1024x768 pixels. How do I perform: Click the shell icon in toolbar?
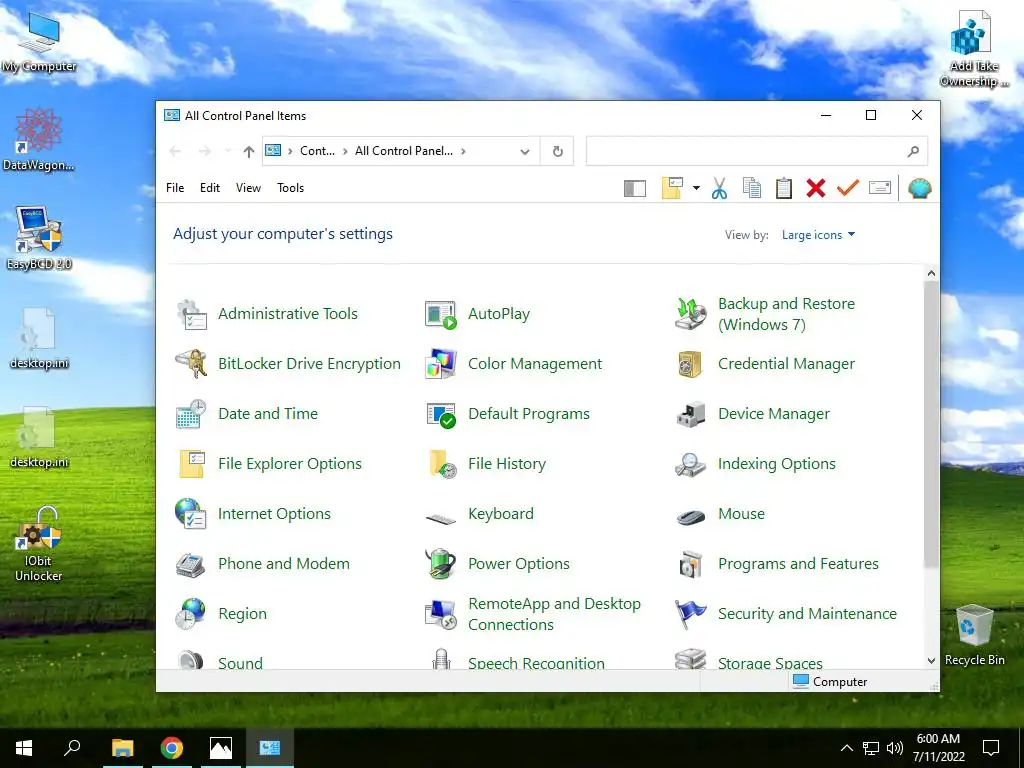(x=920, y=189)
